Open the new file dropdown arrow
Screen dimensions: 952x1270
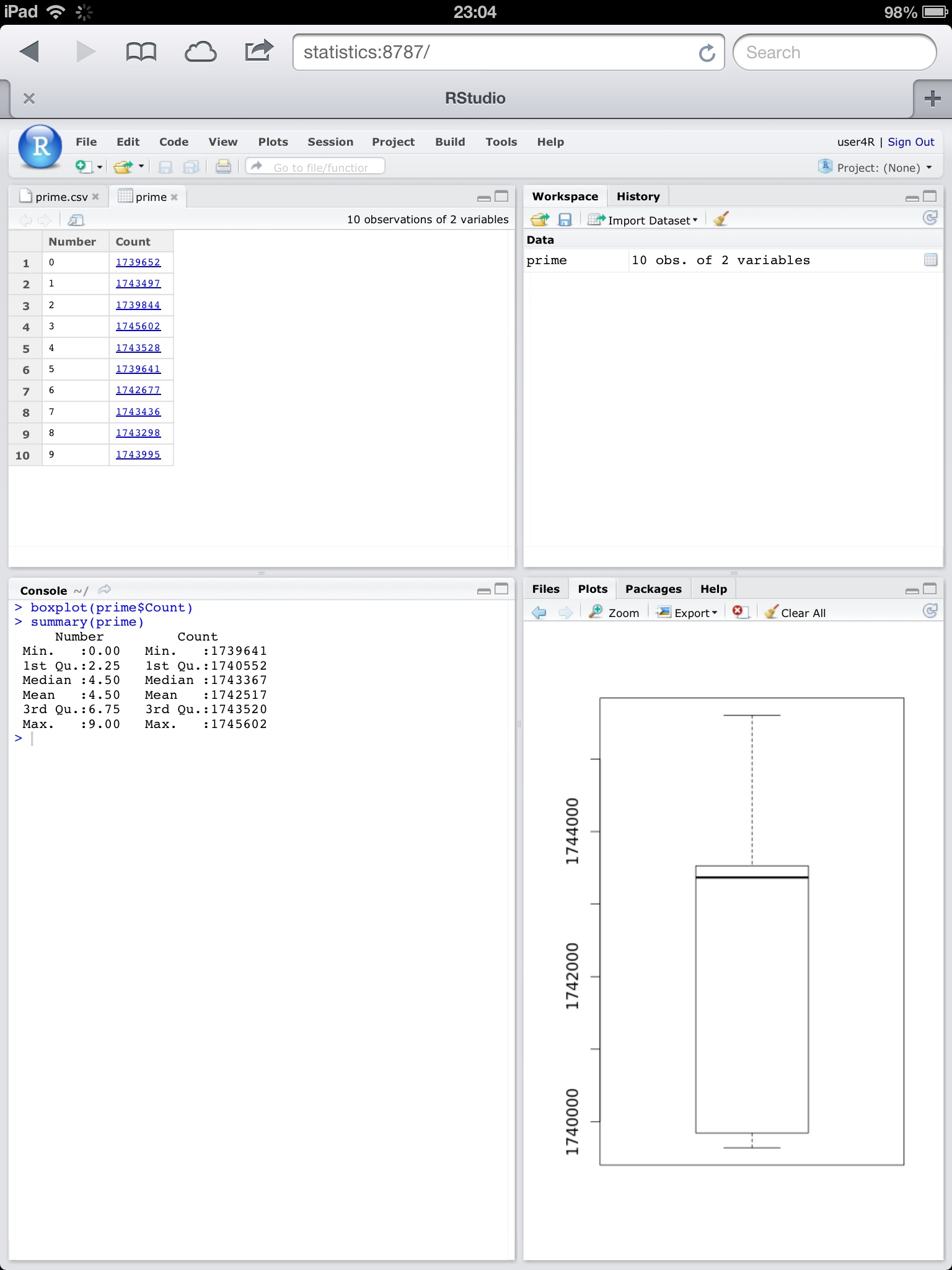tap(100, 167)
